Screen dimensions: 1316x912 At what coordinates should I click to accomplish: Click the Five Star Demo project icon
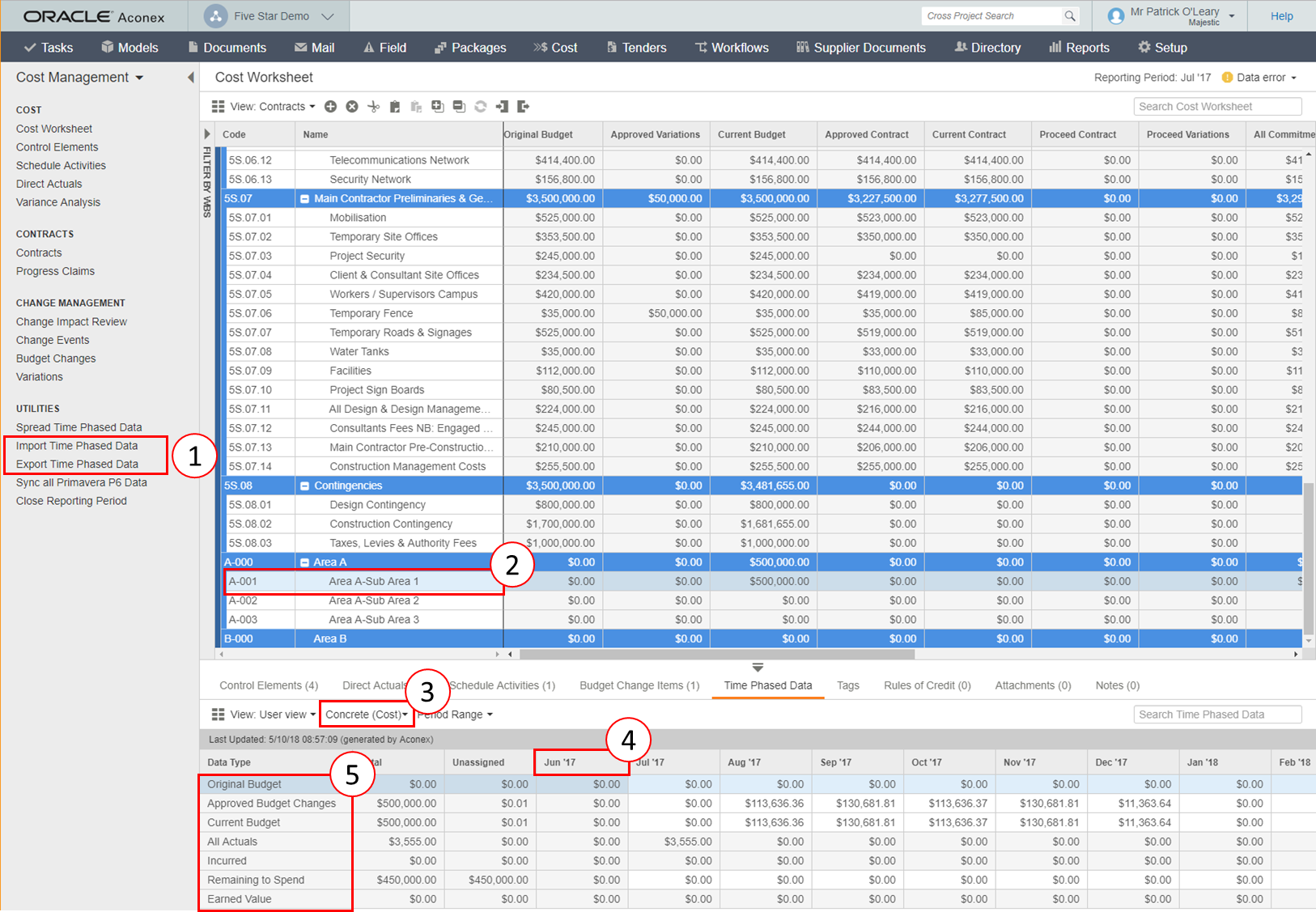[215, 16]
